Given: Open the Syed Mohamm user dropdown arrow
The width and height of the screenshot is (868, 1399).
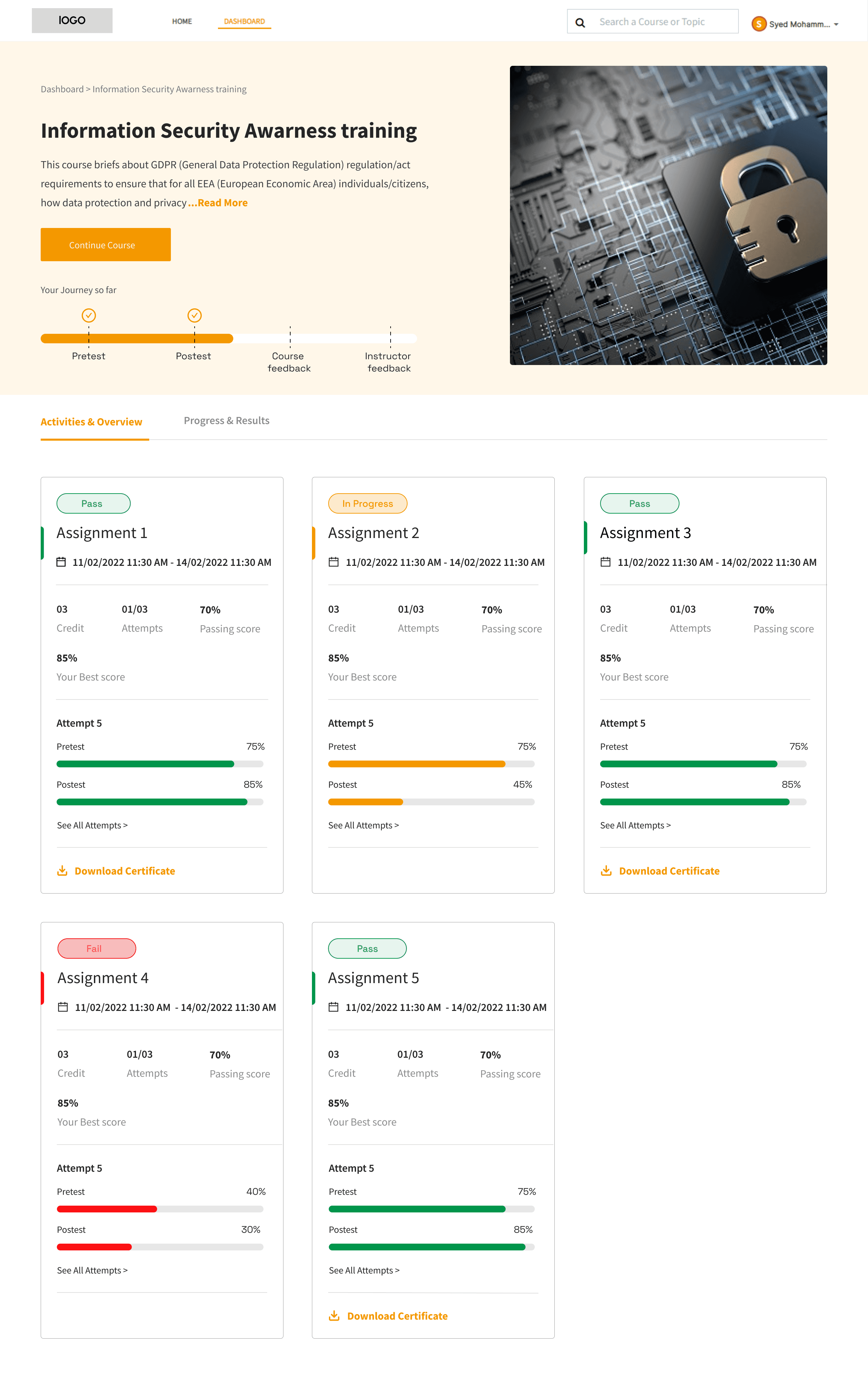Looking at the screenshot, I should 836,24.
